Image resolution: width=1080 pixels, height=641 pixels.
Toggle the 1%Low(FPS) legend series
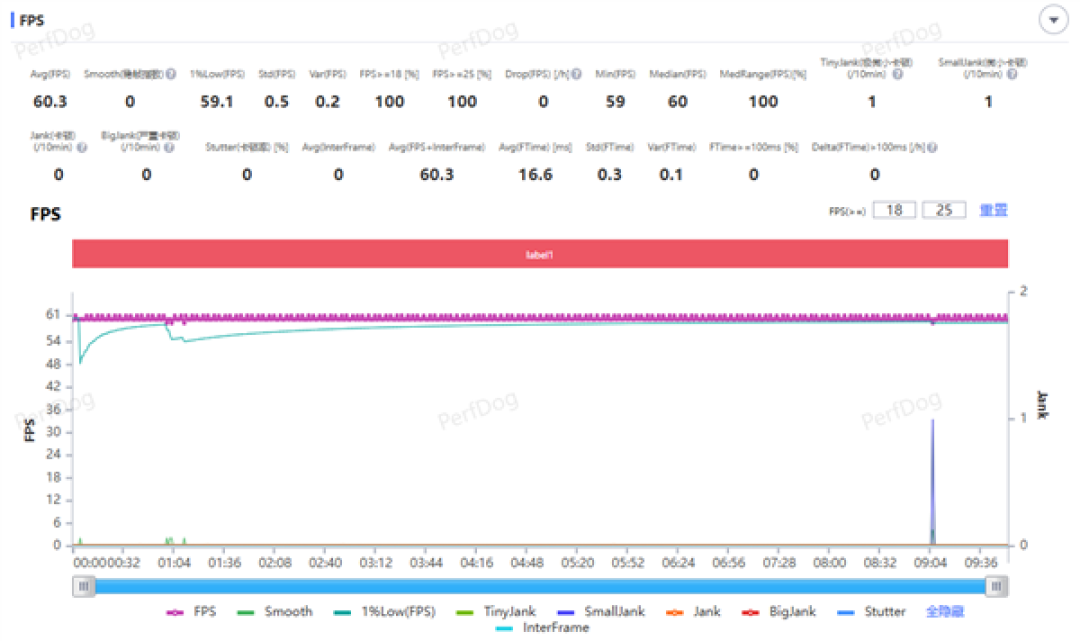point(384,611)
